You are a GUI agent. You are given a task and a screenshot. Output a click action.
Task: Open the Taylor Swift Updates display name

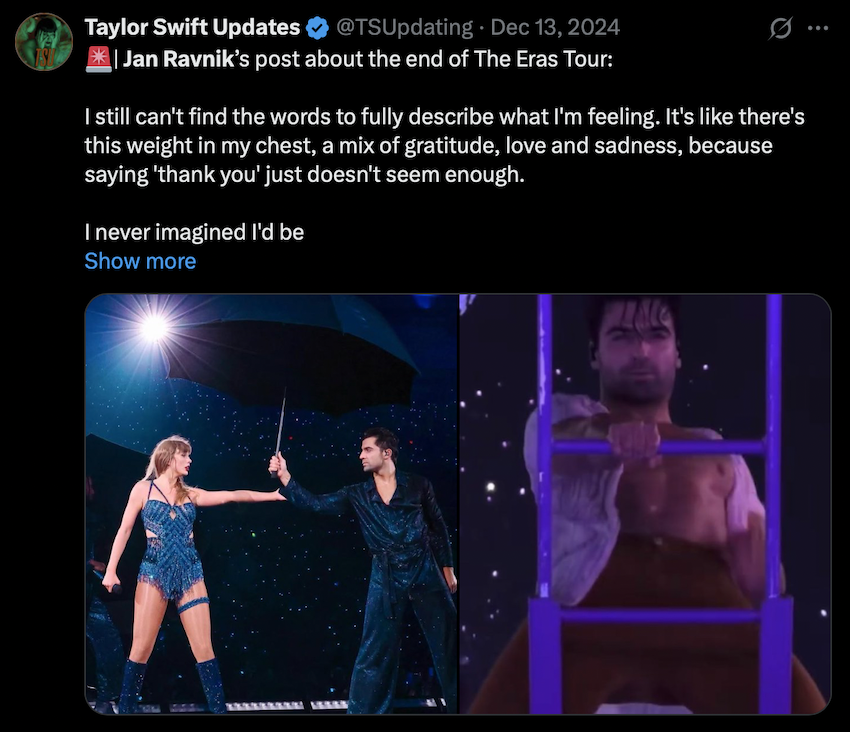(192, 27)
